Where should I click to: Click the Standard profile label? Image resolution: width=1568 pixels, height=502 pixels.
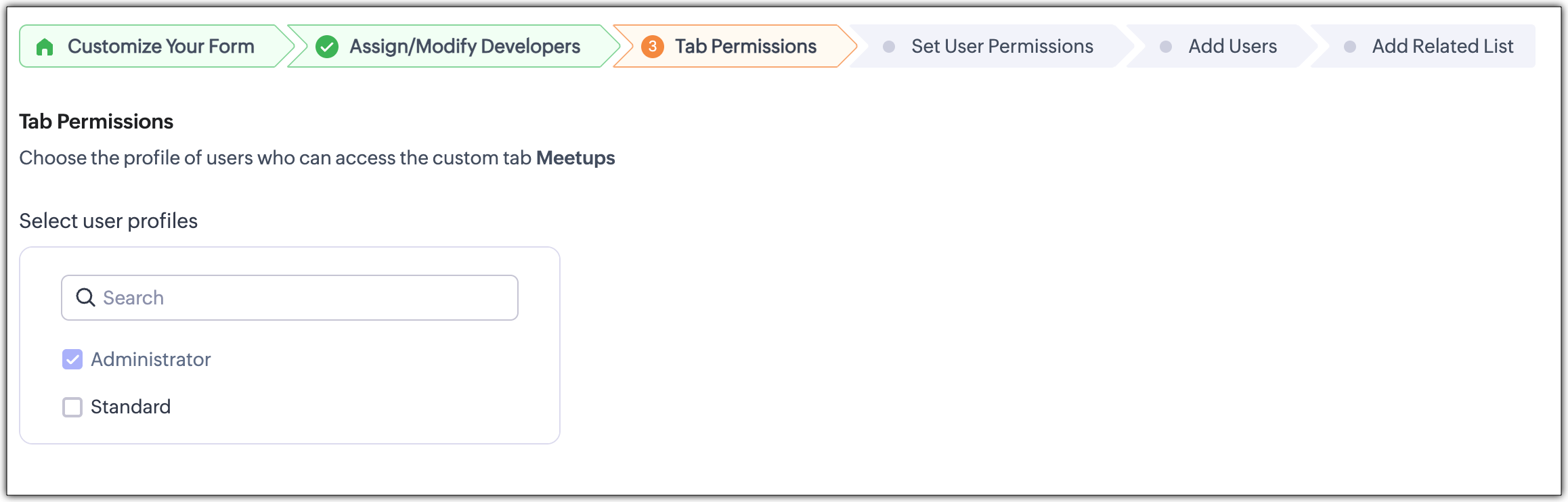tap(131, 407)
